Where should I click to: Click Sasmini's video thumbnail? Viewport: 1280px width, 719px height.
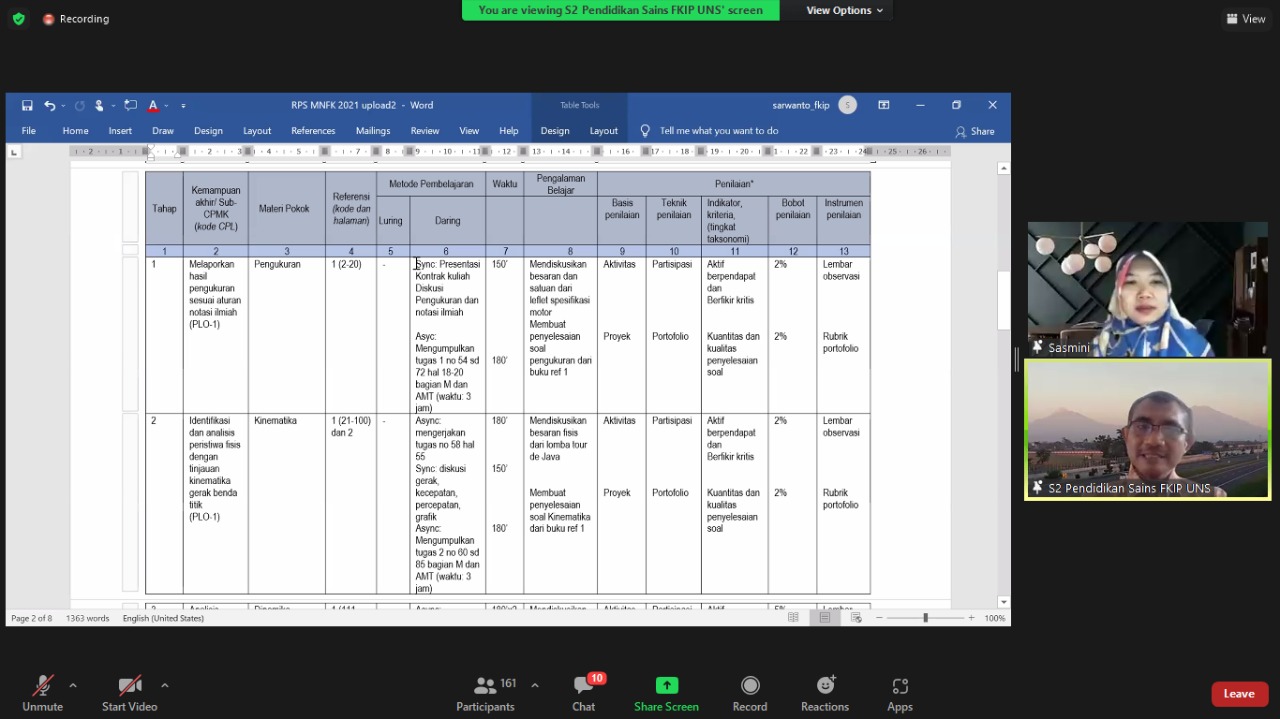click(x=1147, y=290)
